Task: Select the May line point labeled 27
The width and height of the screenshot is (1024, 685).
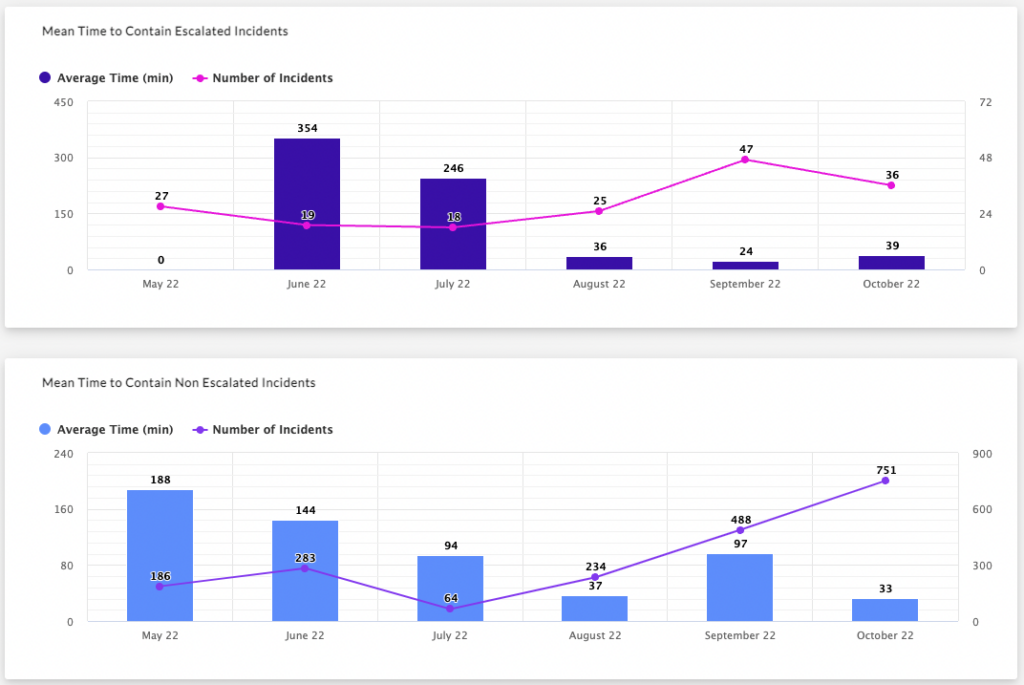Action: (x=160, y=206)
